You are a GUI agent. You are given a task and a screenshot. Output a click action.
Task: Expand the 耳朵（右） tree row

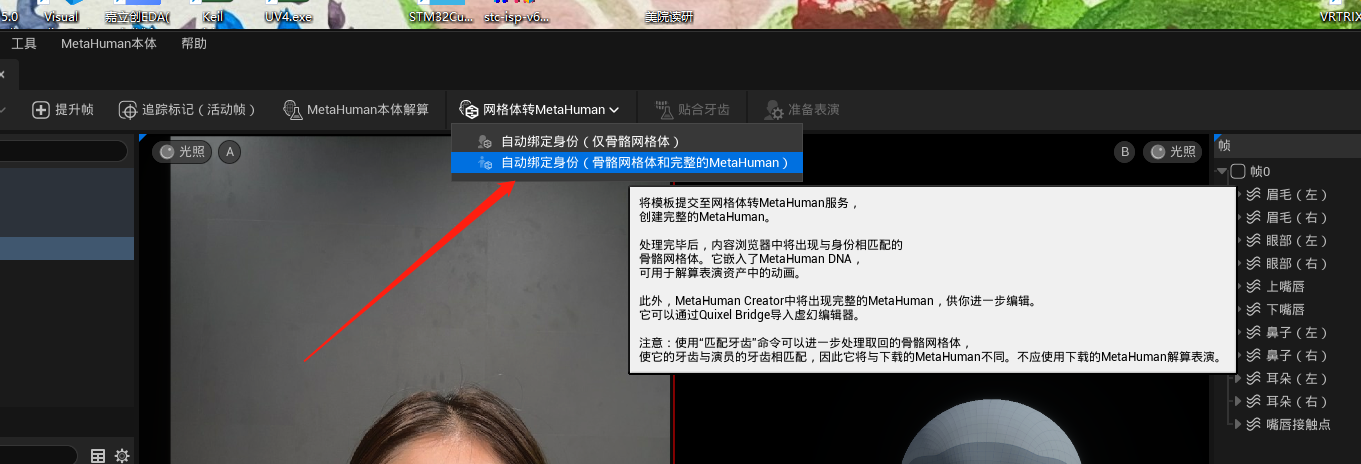click(x=1240, y=401)
